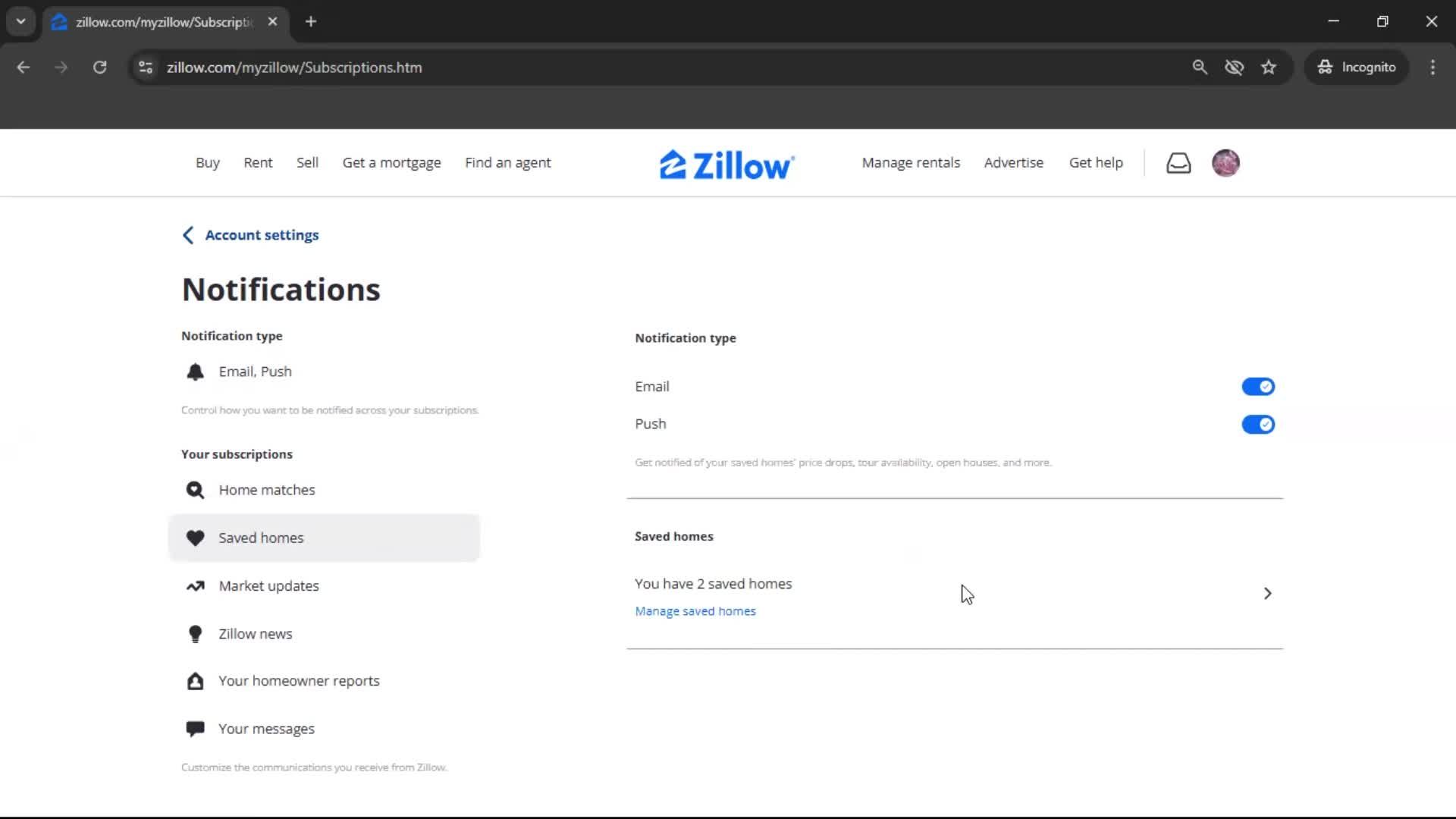Image resolution: width=1456 pixels, height=819 pixels.
Task: Click bell icon for Email, Push
Action: coord(195,372)
